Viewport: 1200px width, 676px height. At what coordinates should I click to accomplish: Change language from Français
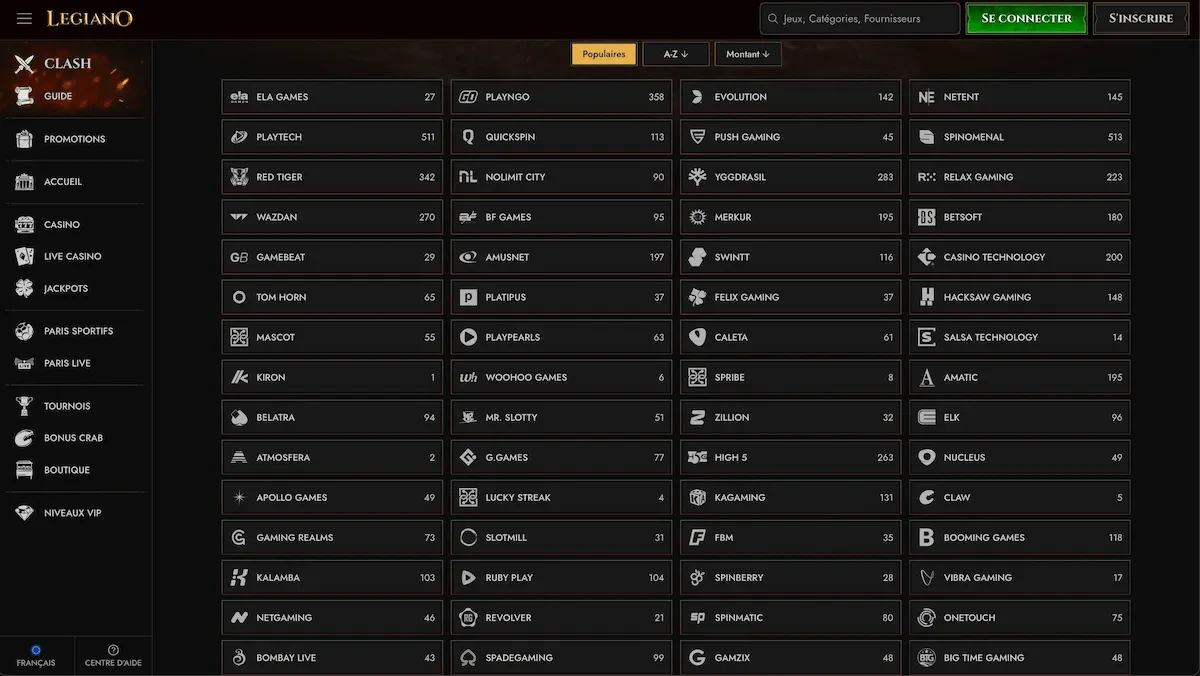point(36,655)
